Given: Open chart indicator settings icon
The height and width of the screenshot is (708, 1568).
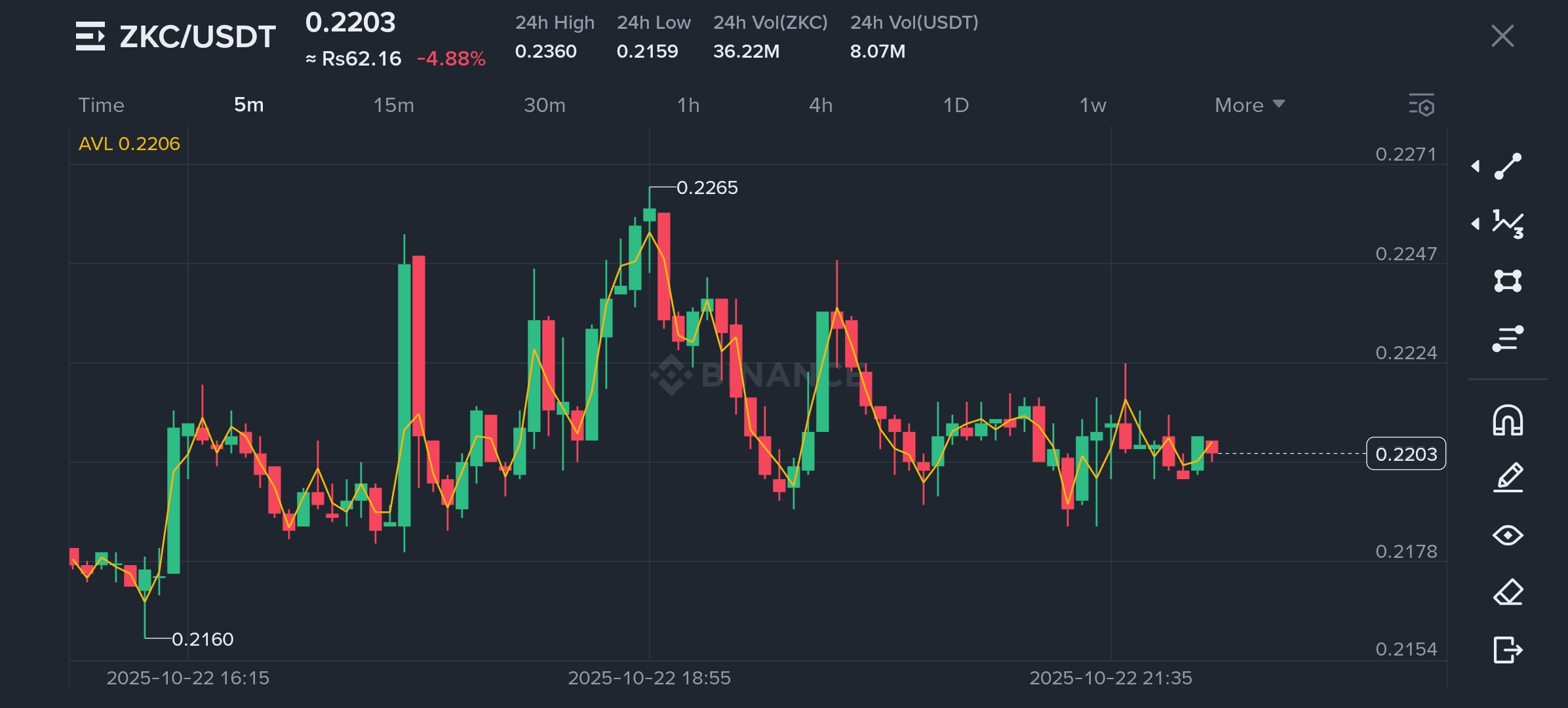Looking at the screenshot, I should (x=1422, y=105).
